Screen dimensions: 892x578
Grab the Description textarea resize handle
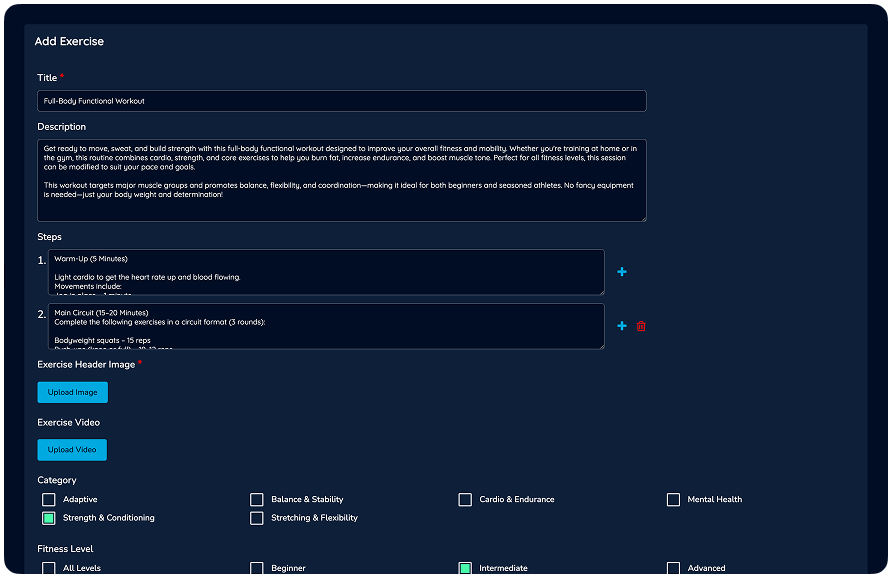click(642, 217)
